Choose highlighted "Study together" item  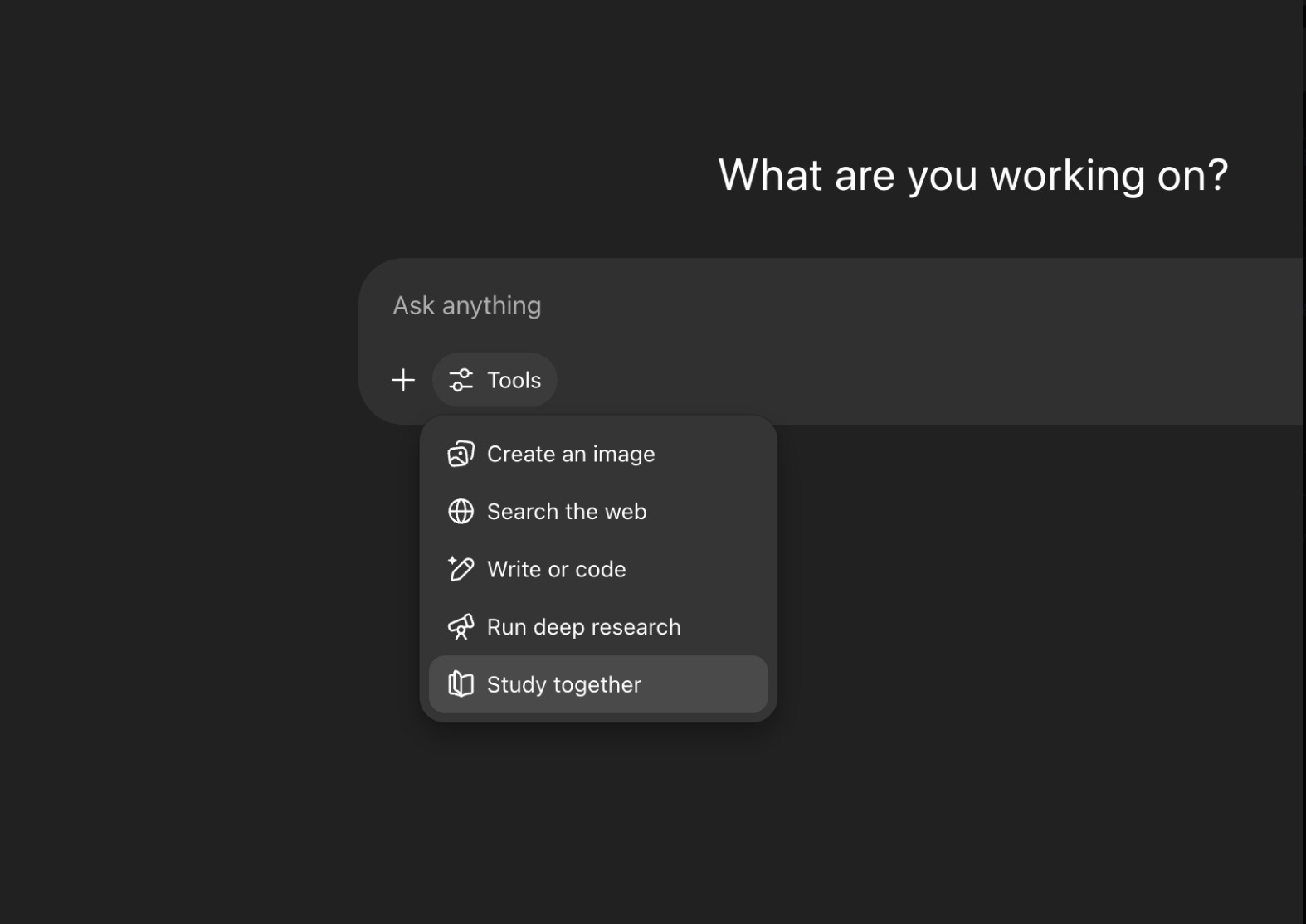[x=598, y=684]
